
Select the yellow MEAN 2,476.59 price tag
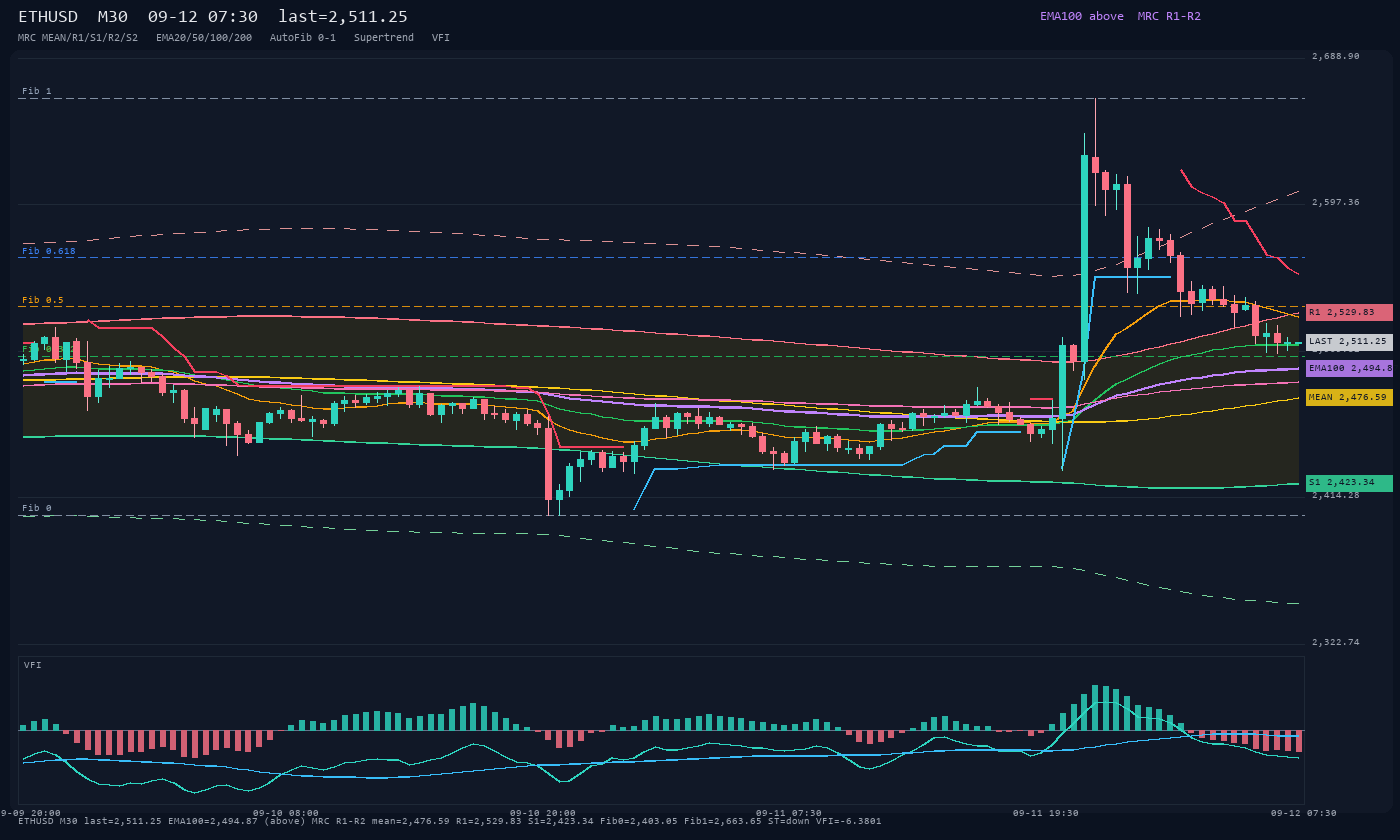[x=1349, y=397]
